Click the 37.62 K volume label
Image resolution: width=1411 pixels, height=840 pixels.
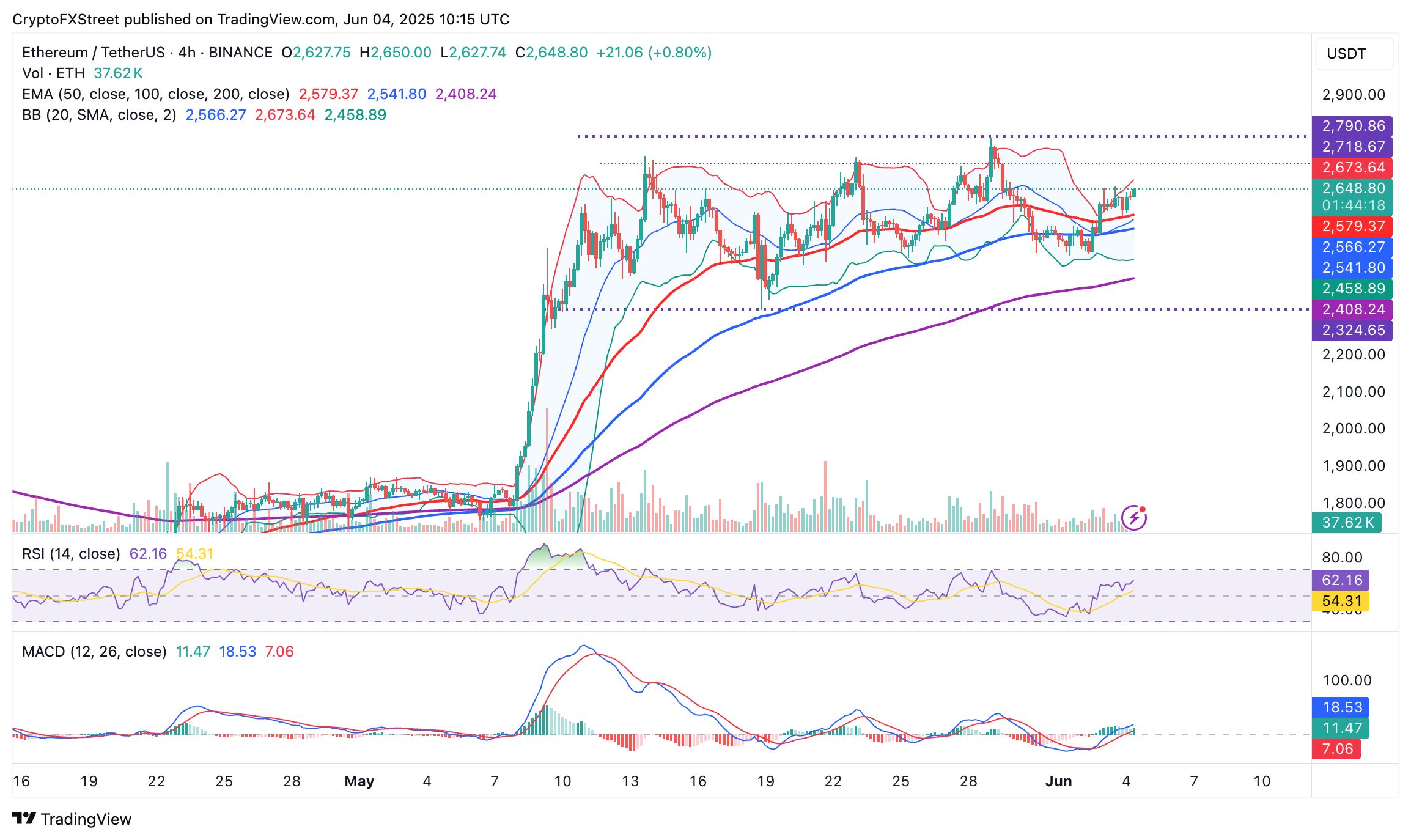pos(1347,523)
